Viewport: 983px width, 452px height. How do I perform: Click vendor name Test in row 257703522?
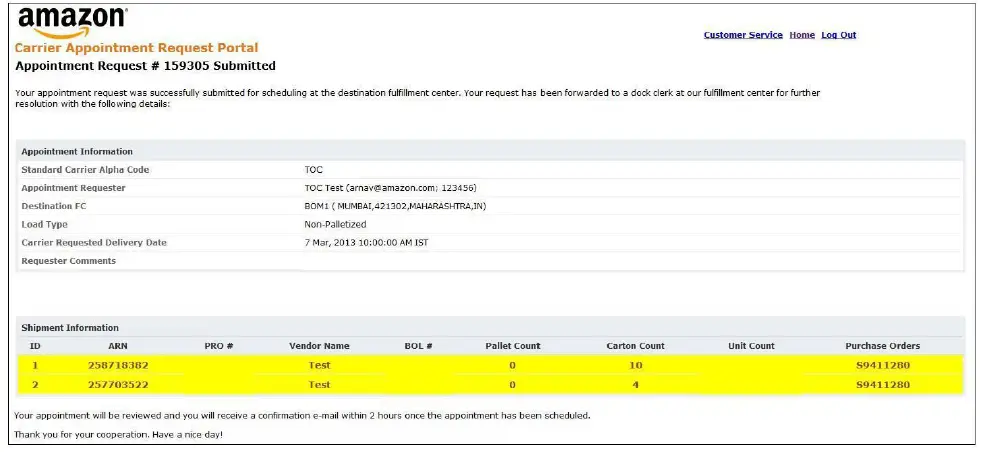pyautogui.click(x=319, y=385)
